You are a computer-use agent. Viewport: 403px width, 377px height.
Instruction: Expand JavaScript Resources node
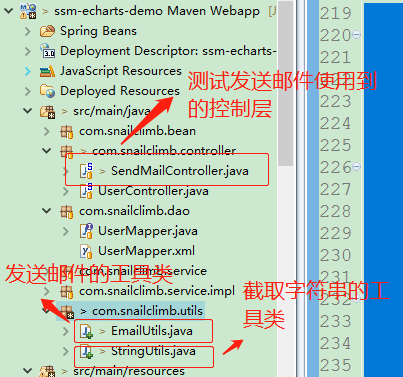click(28, 71)
